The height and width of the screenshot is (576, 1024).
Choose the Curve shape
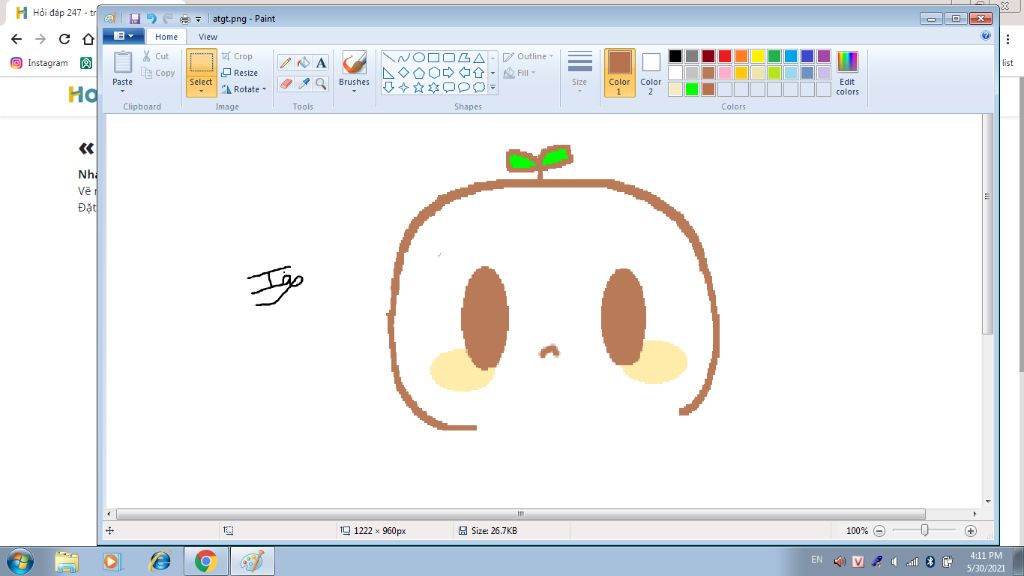tap(404, 57)
